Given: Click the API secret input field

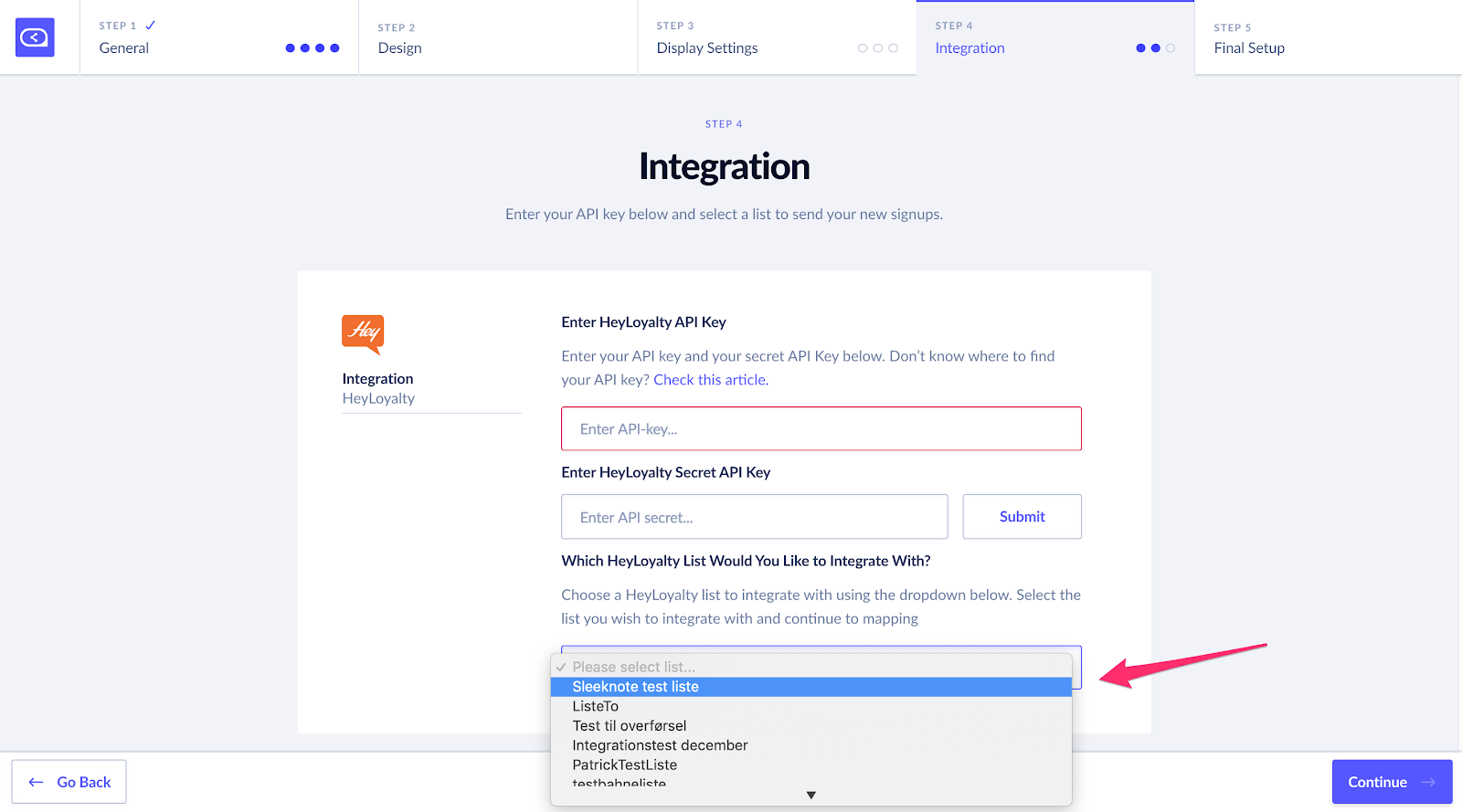Looking at the screenshot, I should (755, 517).
